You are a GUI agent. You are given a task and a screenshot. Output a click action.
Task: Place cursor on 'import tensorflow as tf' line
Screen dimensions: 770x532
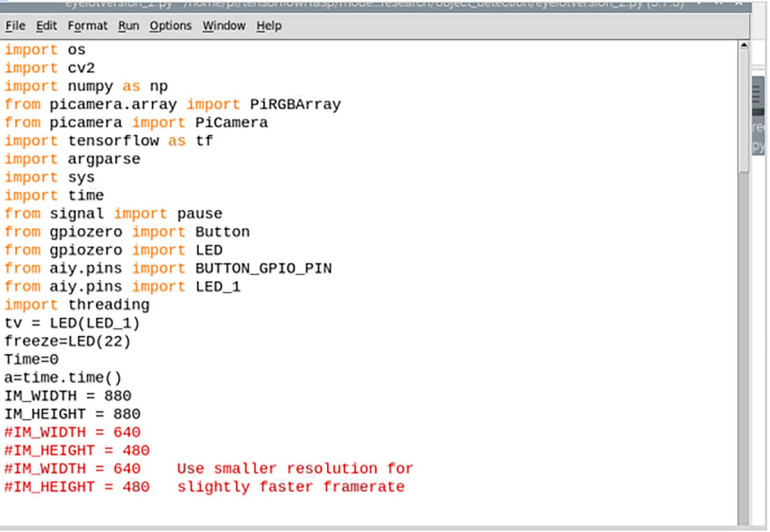tap(108, 141)
